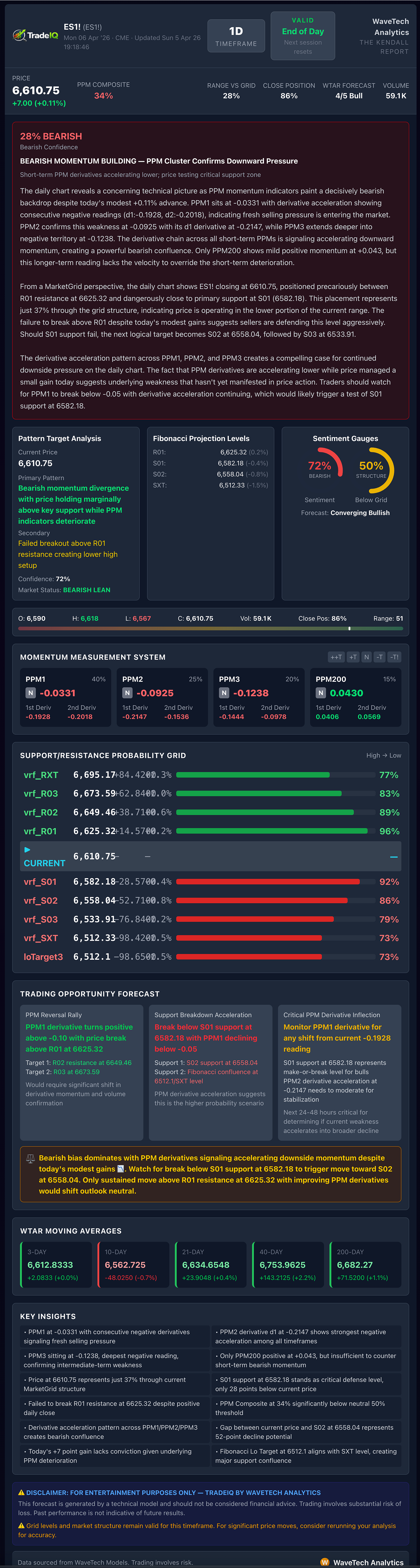
Task: Click the play arrow above CURRENT
Action: click(27, 850)
